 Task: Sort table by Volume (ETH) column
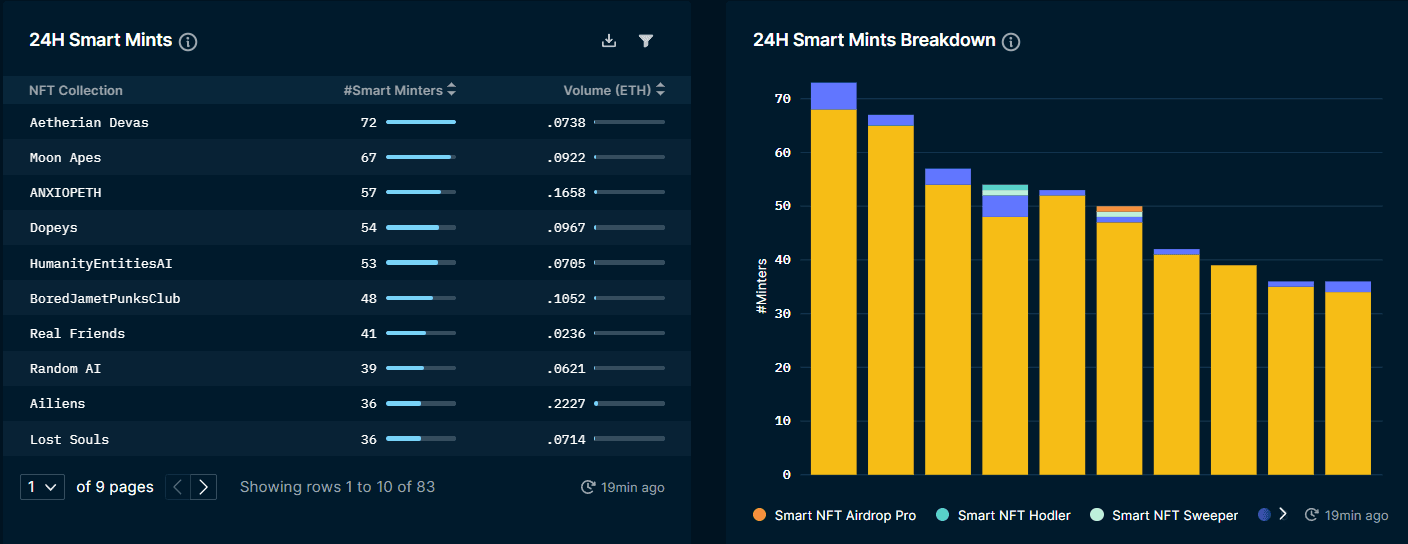pyautogui.click(x=614, y=90)
